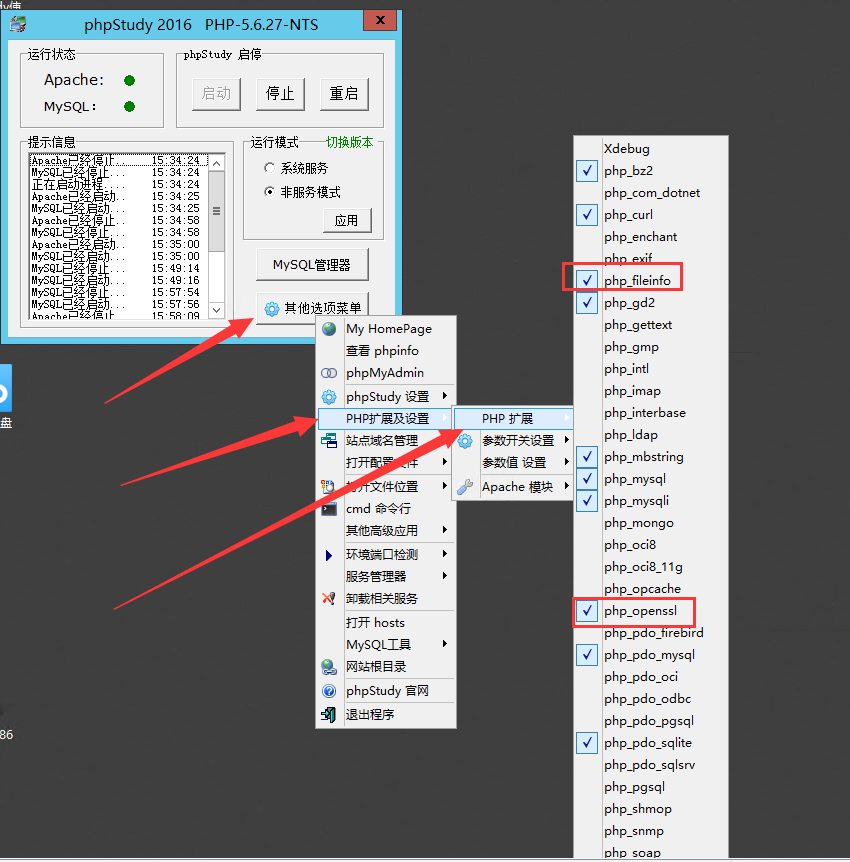Expand the 服务管理器 submenu arrow

pos(445,576)
